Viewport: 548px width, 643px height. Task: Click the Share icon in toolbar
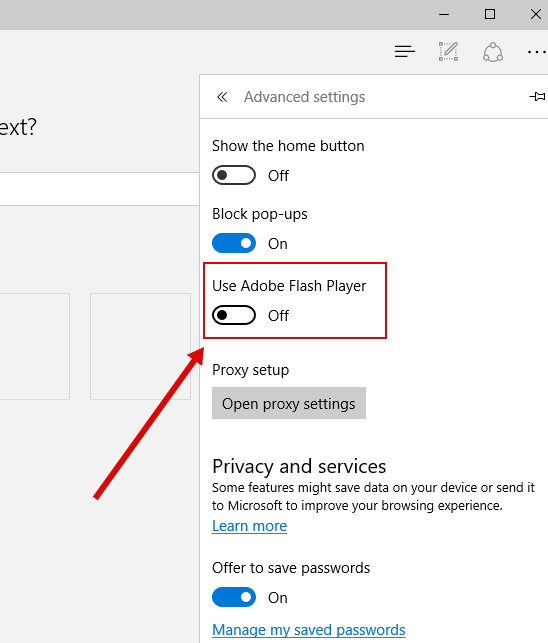click(493, 52)
